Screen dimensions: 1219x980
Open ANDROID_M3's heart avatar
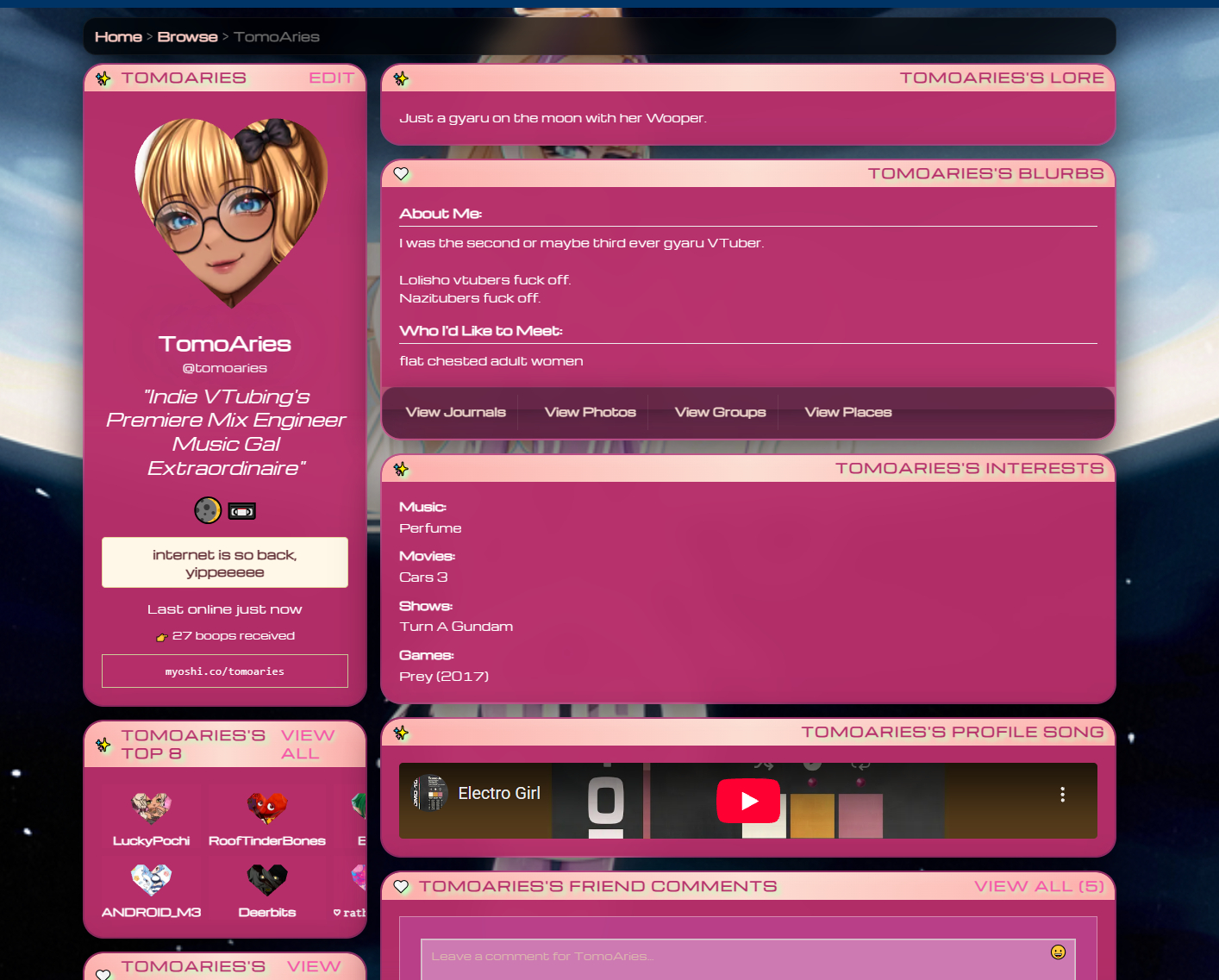point(151,879)
